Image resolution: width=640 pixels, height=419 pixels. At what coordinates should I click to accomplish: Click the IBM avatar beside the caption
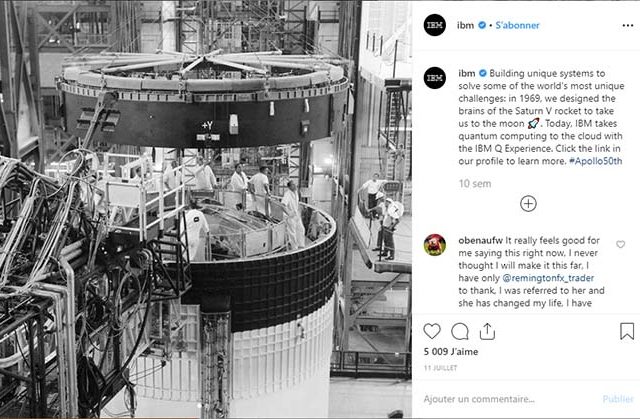pyautogui.click(x=435, y=78)
